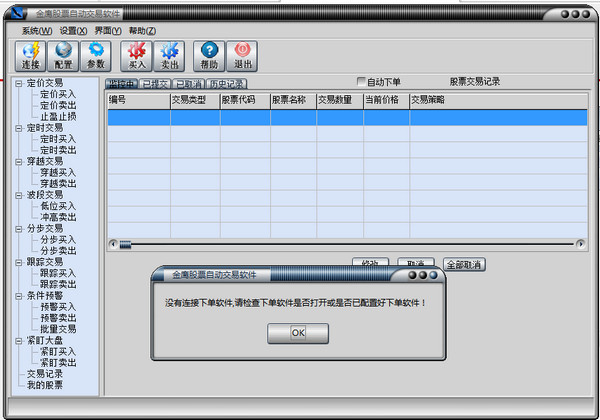Screen dimensions: 600x420
Task: Click the table scrollbar right arrow
Action: tap(580, 244)
